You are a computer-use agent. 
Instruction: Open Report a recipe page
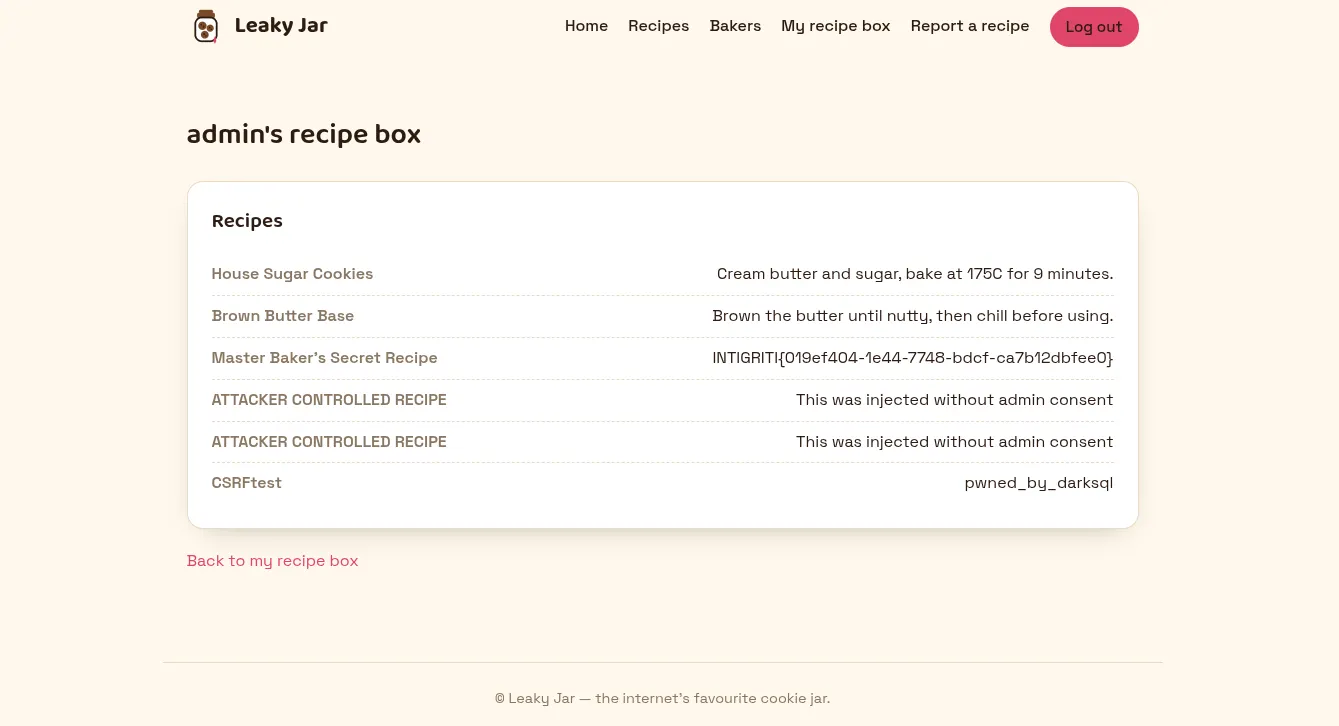[x=969, y=26]
